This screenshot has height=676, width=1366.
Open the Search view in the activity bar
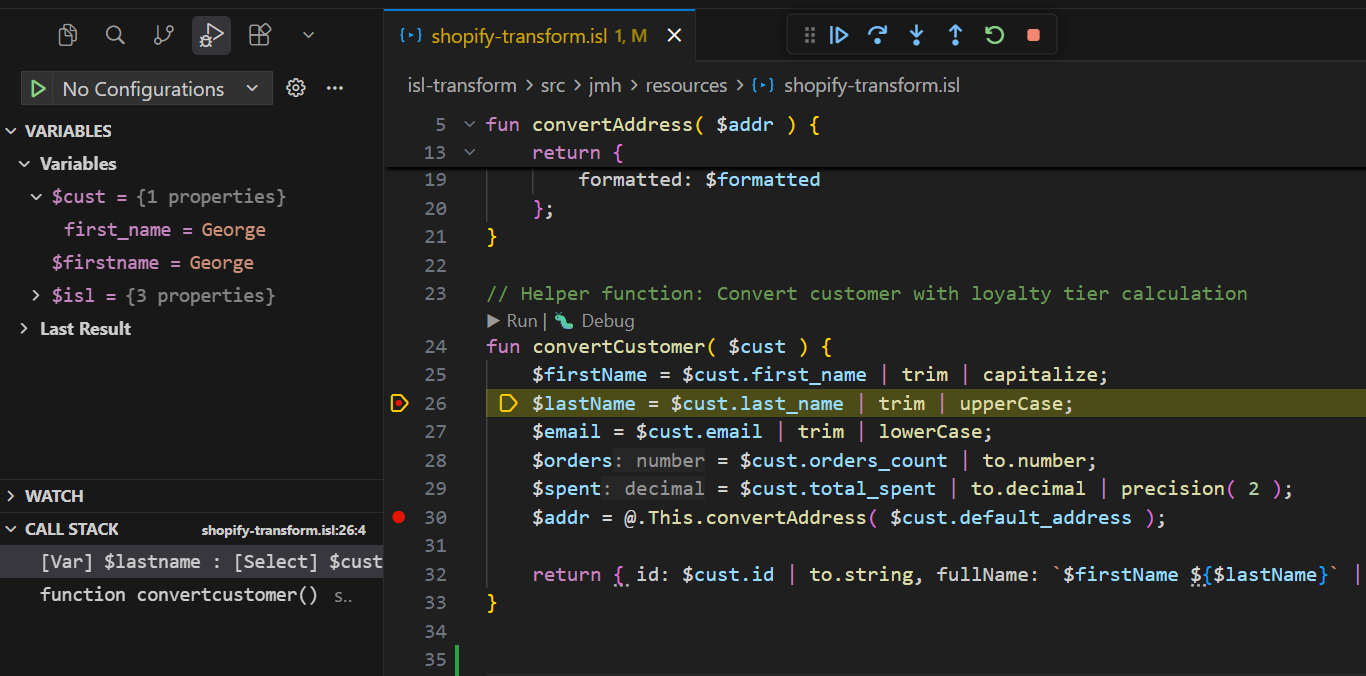point(115,34)
